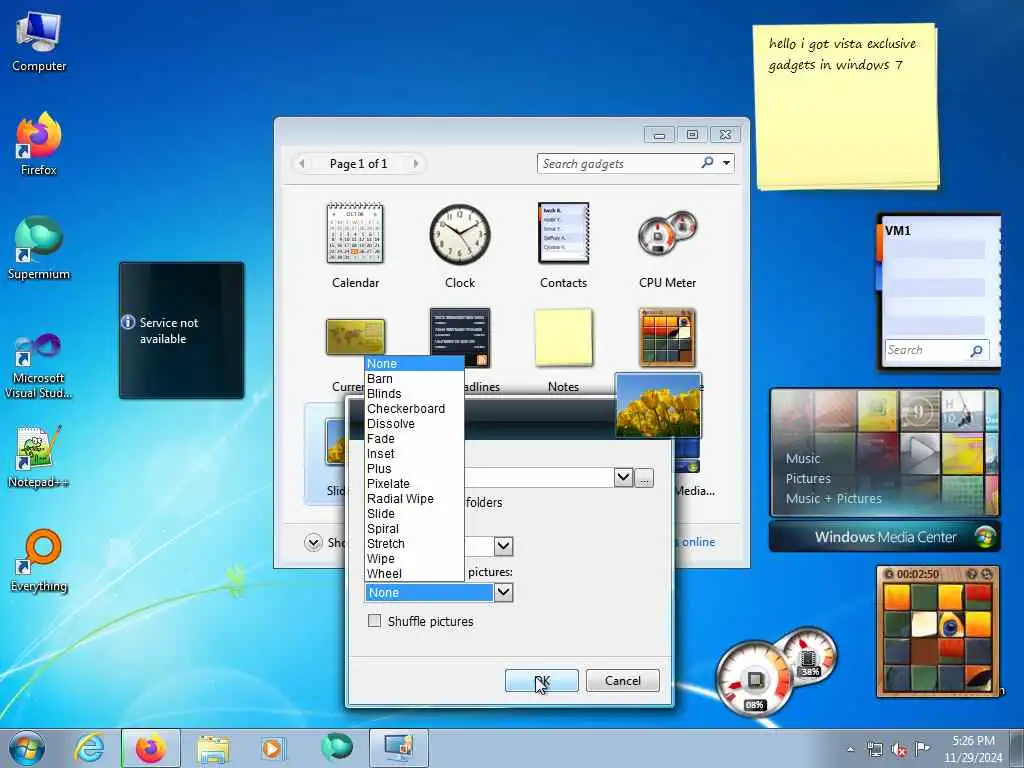
Task: Open Music in Media Center gadget
Action: click(803, 458)
